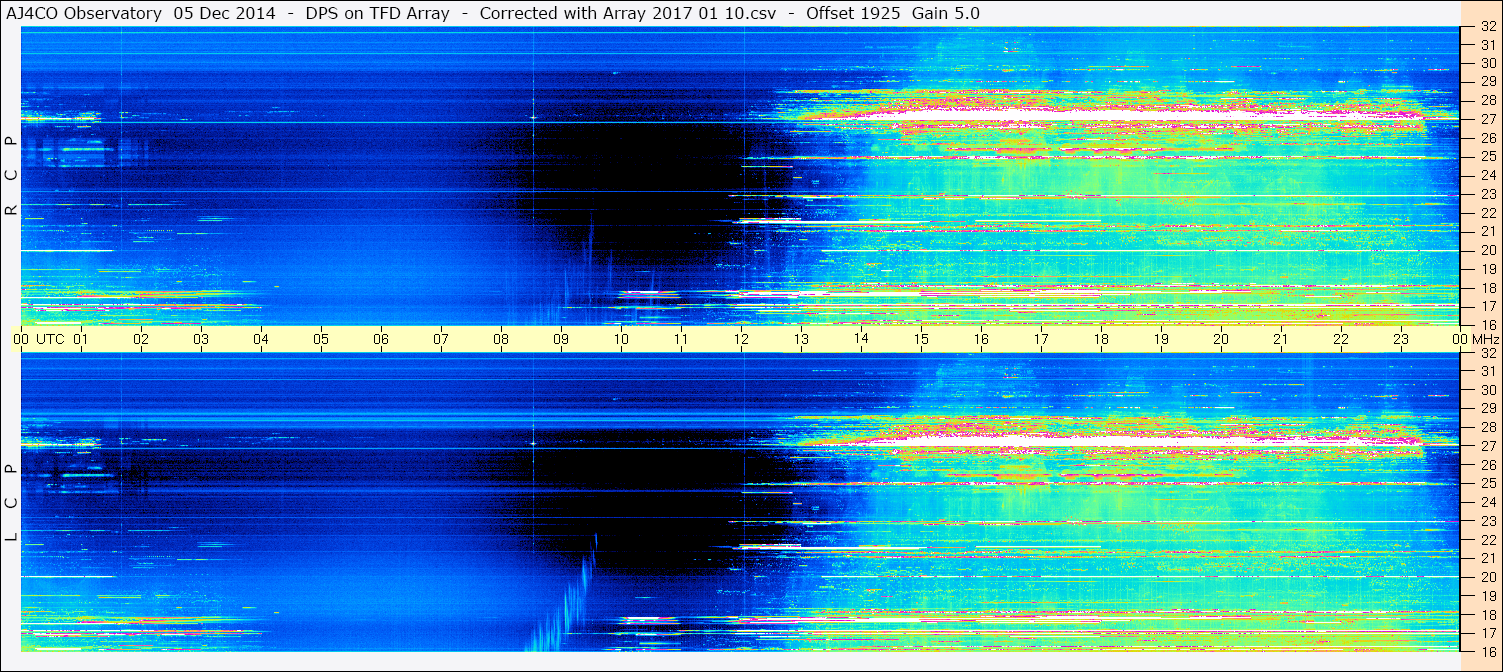Select hour marker 05 on the time axis
The width and height of the screenshot is (1503, 672).
pos(321,339)
